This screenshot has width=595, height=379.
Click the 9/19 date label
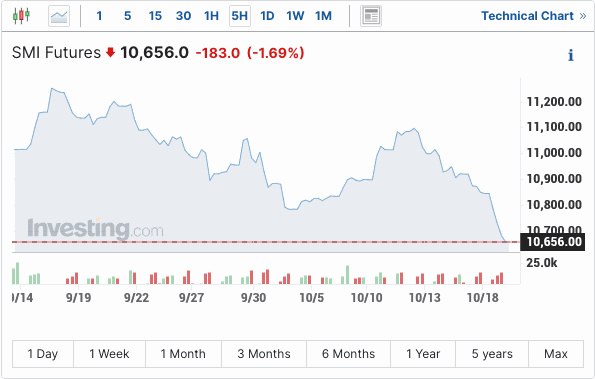tap(79, 297)
